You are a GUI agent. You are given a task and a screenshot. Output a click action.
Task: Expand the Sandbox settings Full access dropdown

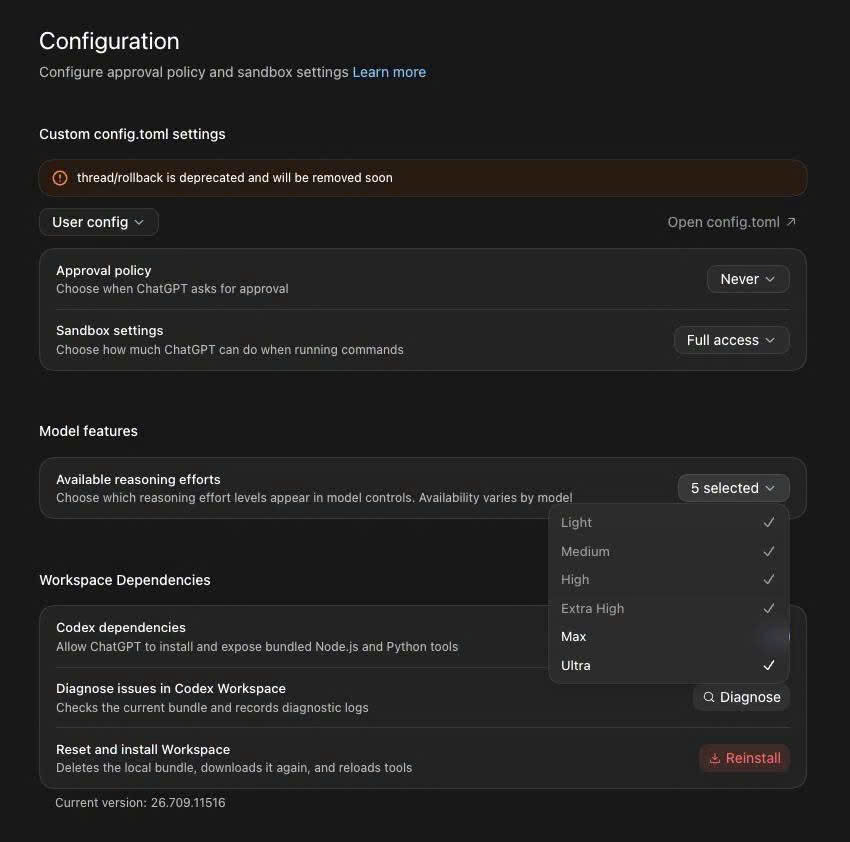tap(731, 340)
